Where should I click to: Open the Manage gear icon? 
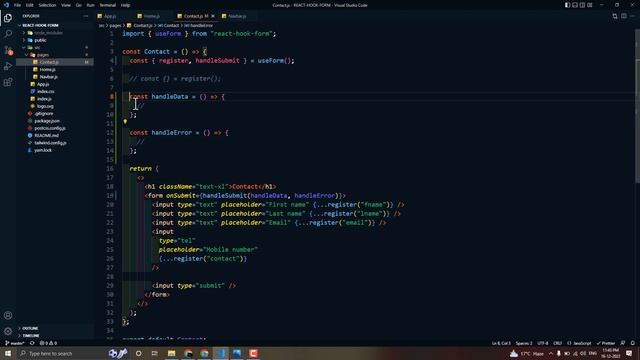pos(8,331)
